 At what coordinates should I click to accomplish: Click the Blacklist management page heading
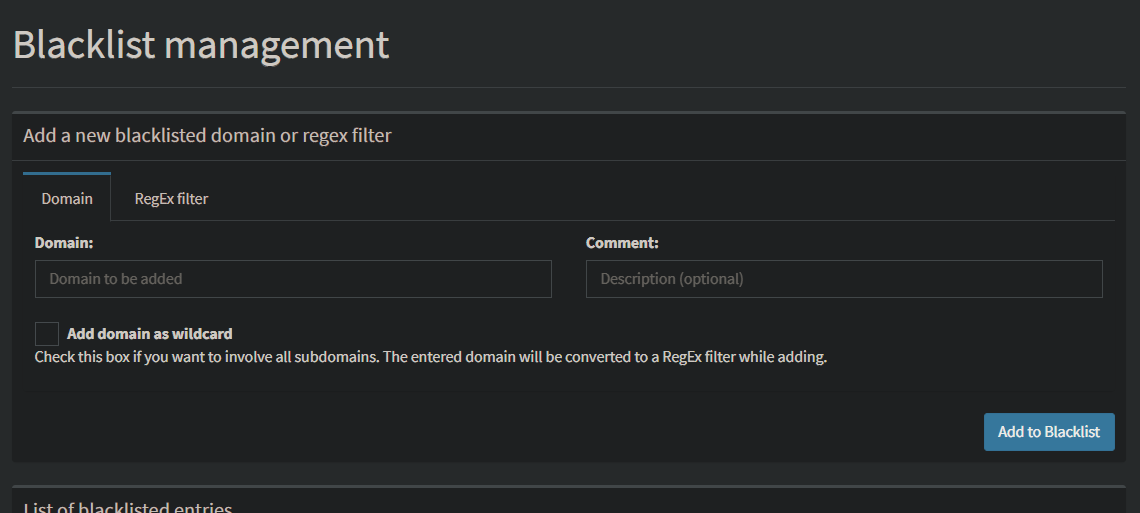[x=201, y=46]
